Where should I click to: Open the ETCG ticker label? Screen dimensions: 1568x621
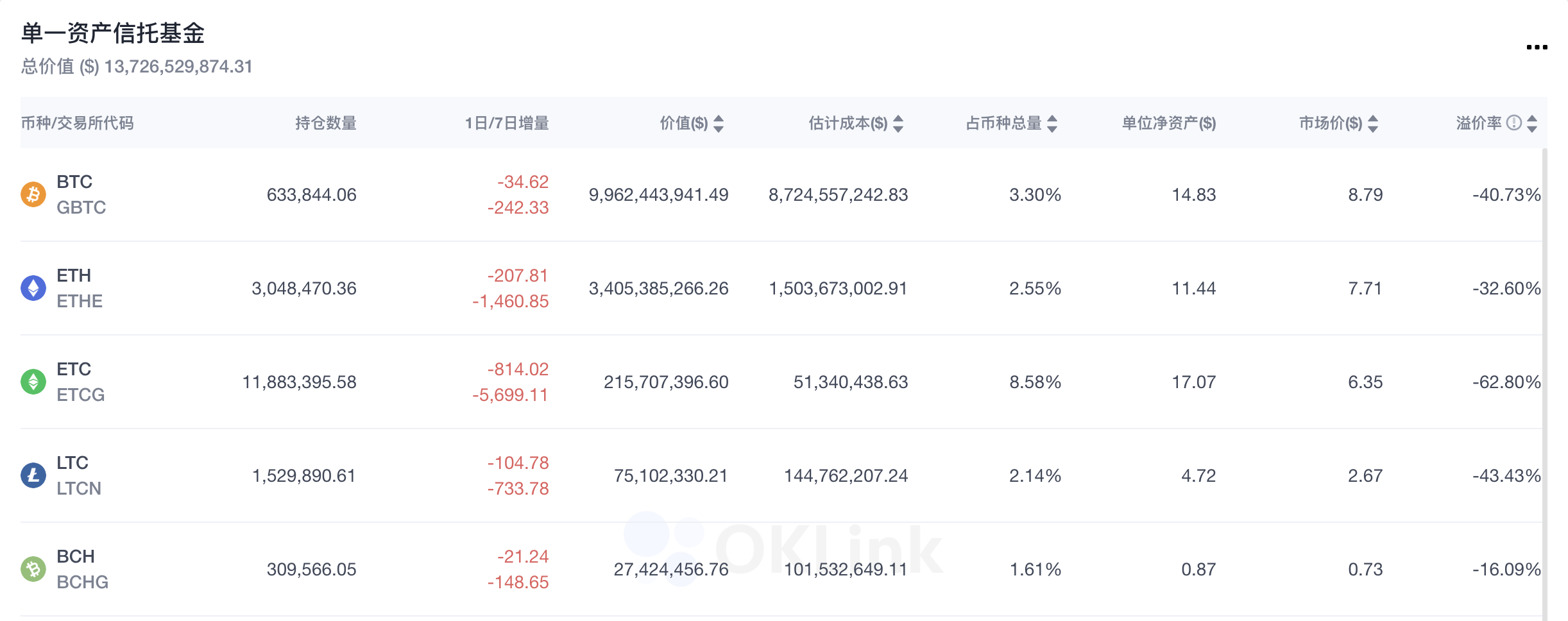[81, 395]
